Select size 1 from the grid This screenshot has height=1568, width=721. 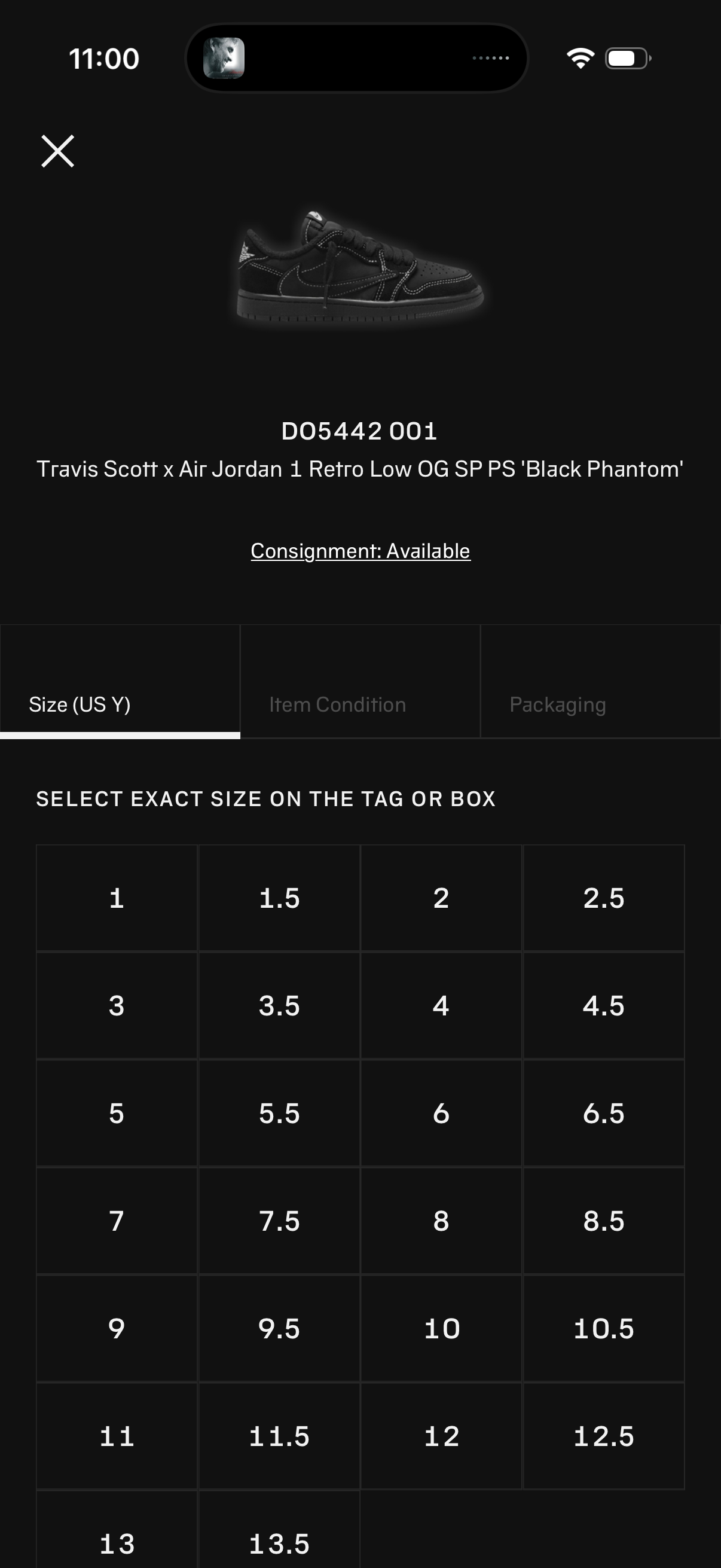117,897
